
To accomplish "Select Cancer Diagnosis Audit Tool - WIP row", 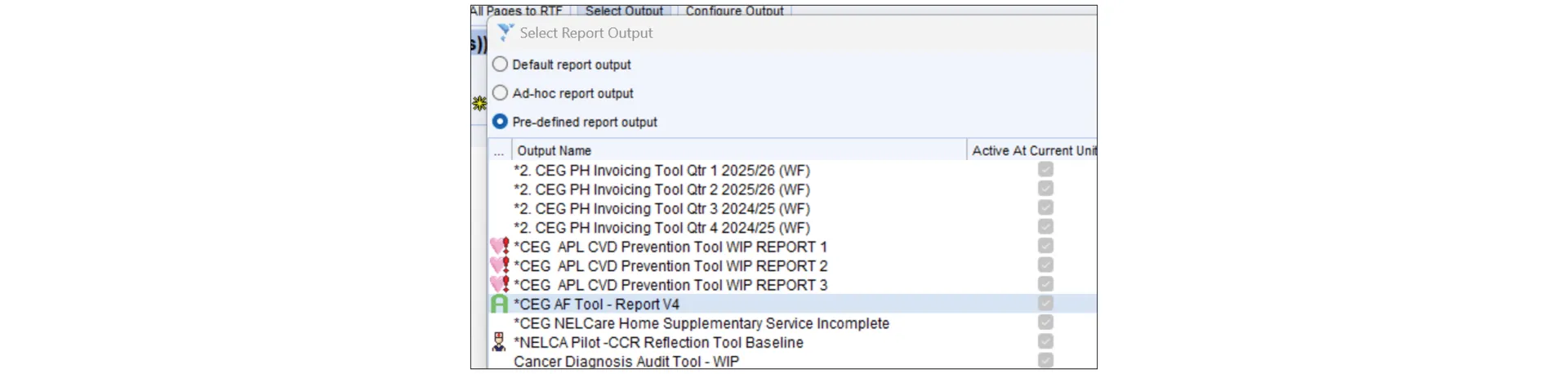I will [x=626, y=361].
